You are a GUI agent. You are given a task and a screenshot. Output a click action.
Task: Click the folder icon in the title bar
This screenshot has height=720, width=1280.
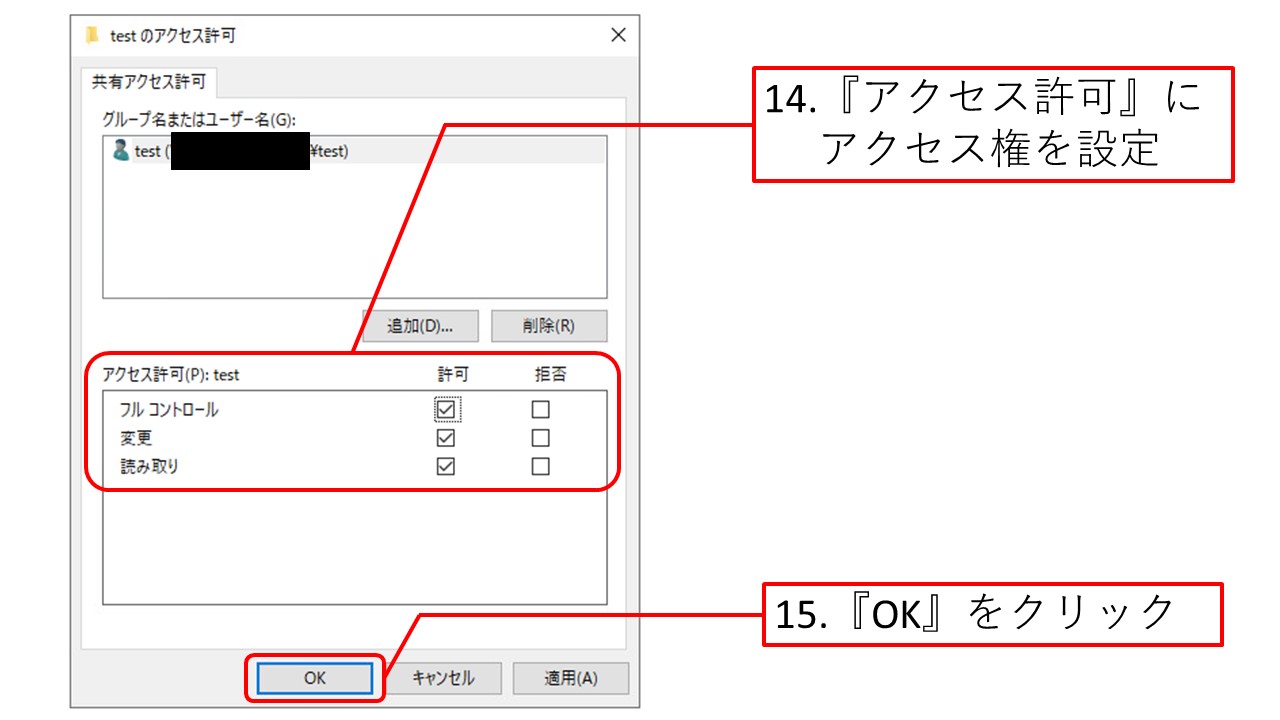coord(93,36)
